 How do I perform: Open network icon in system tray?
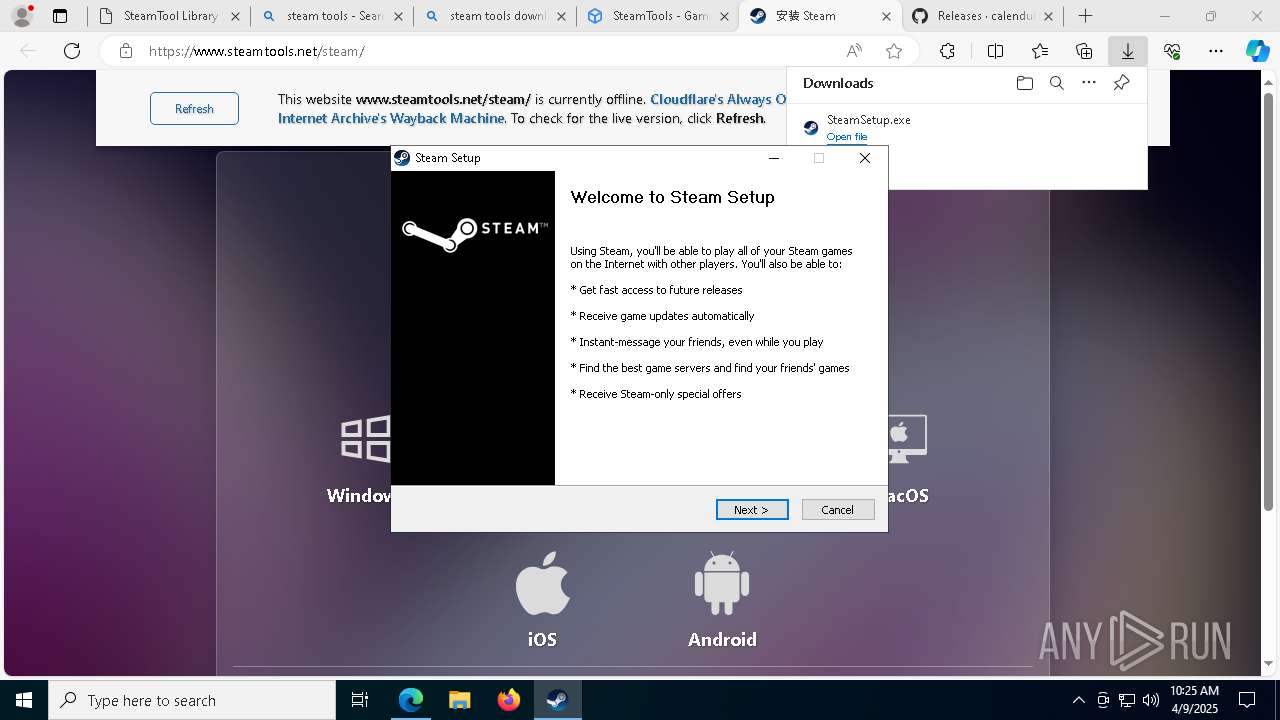click(x=1127, y=700)
